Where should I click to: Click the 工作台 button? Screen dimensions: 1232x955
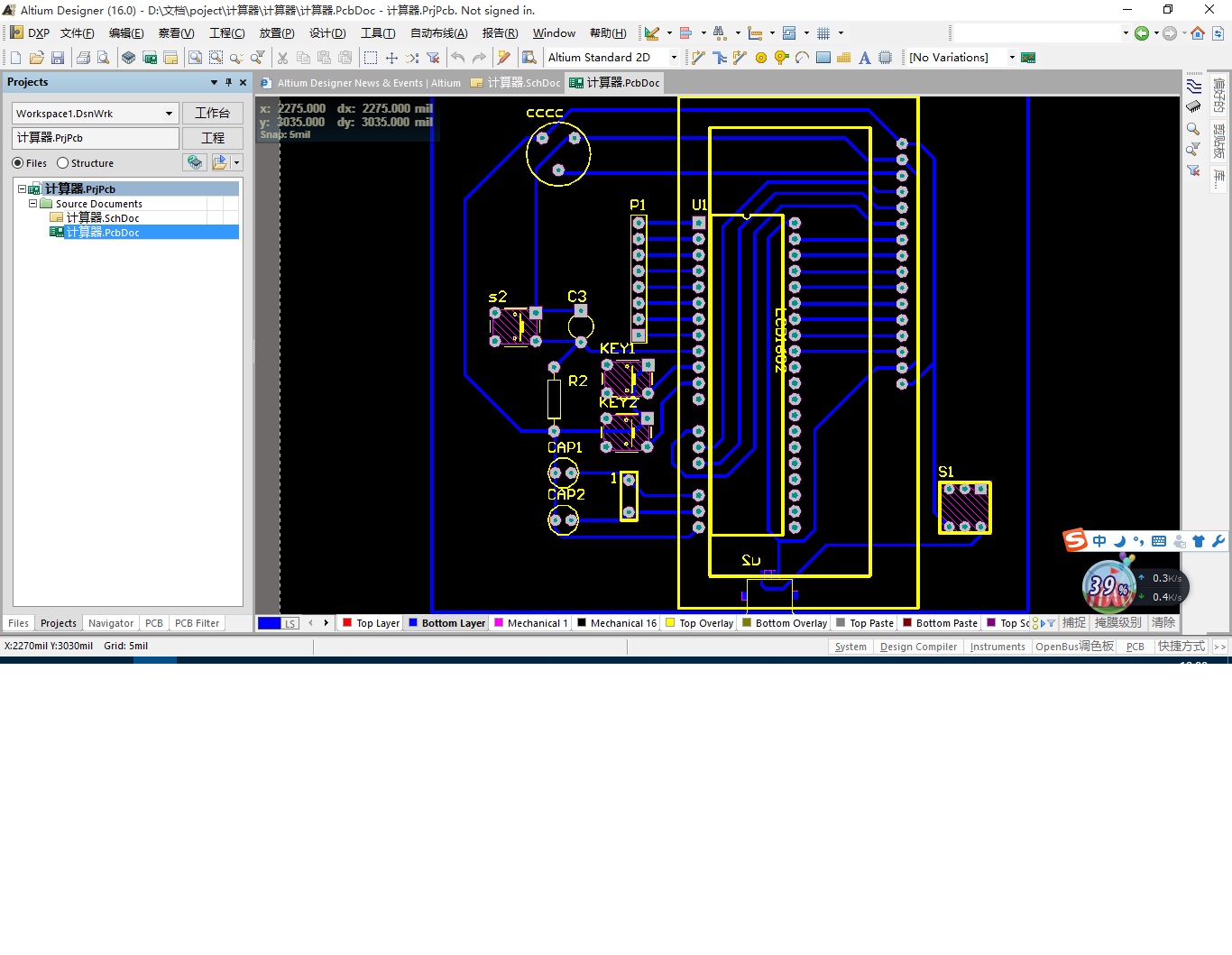pos(213,114)
